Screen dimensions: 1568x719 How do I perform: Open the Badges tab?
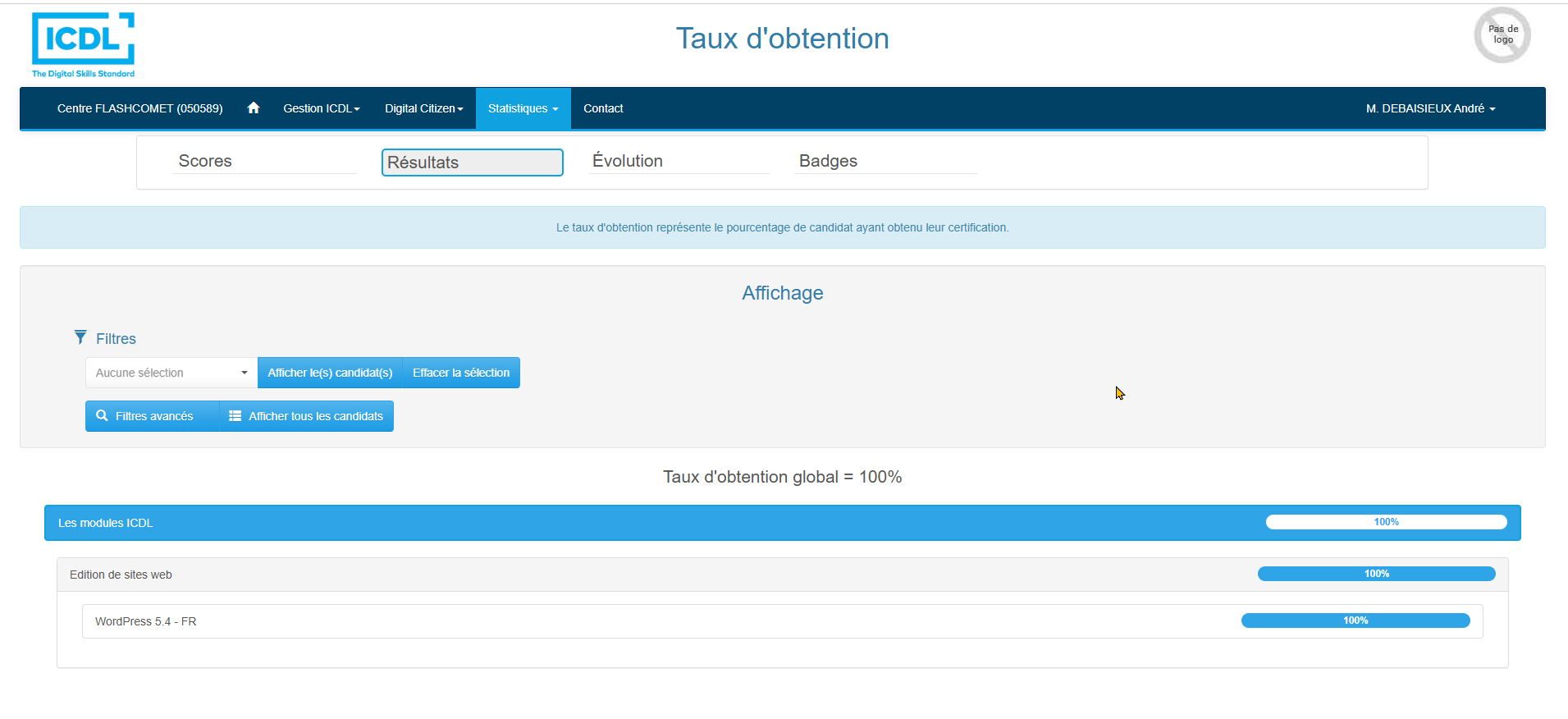(x=886, y=162)
